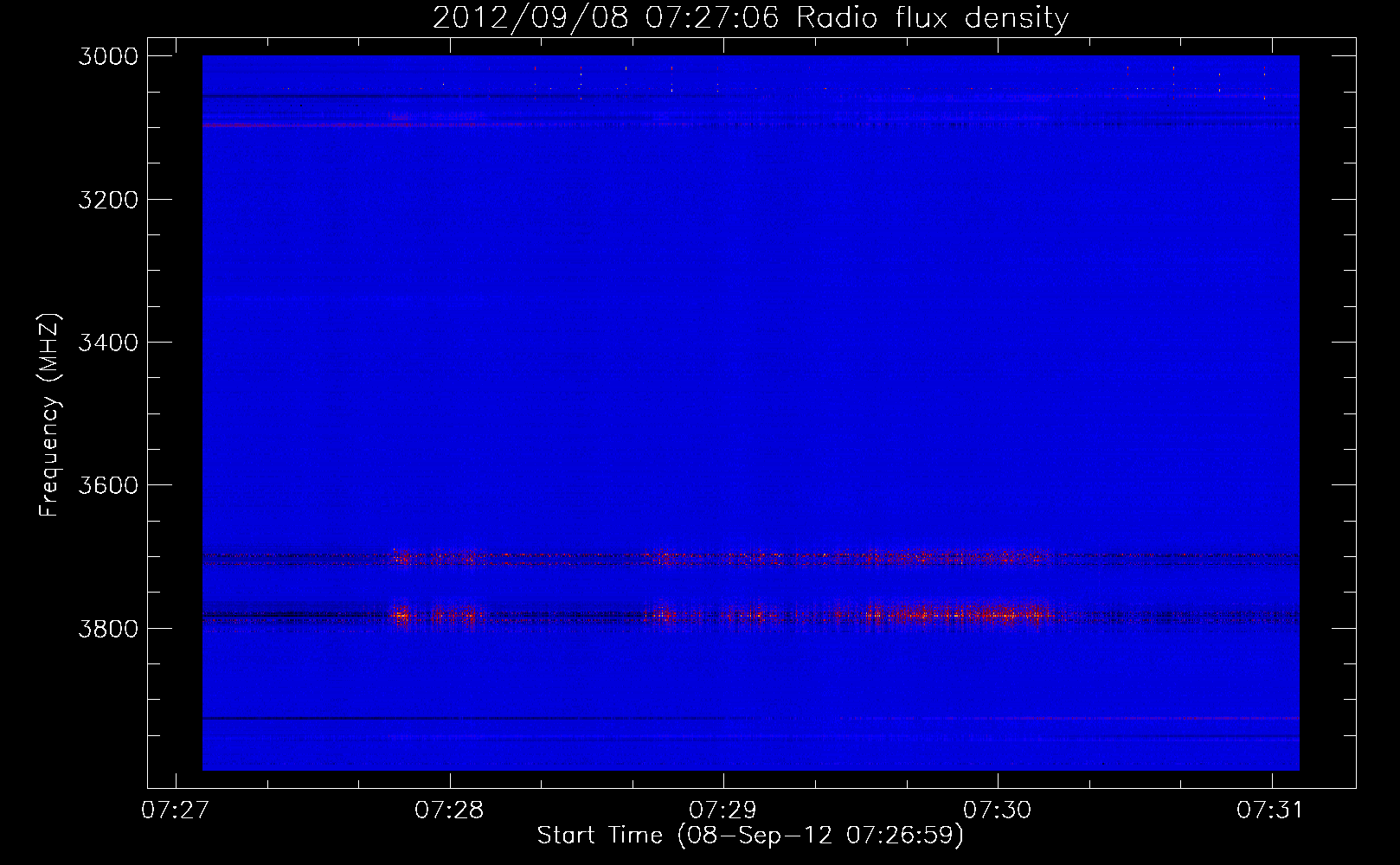Select the 3200 frequency axis label
Viewport: 1400px width, 865px height.
tap(108, 200)
